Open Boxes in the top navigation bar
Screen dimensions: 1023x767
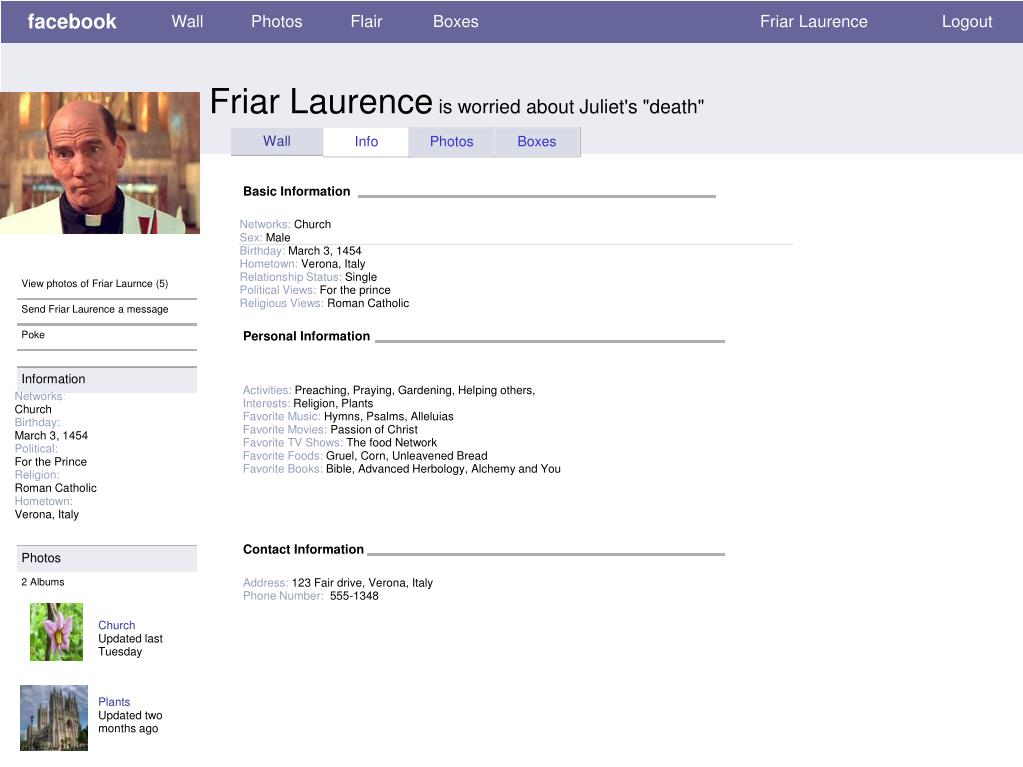click(455, 22)
